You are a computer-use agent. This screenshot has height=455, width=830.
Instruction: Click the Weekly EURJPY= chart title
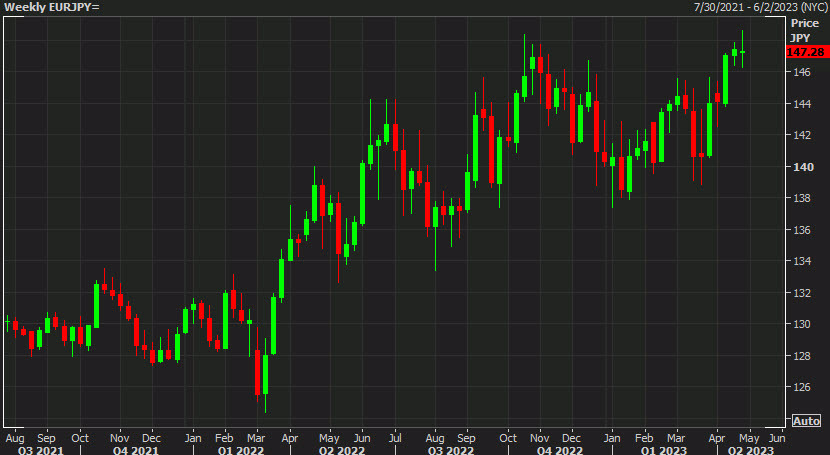pos(51,7)
